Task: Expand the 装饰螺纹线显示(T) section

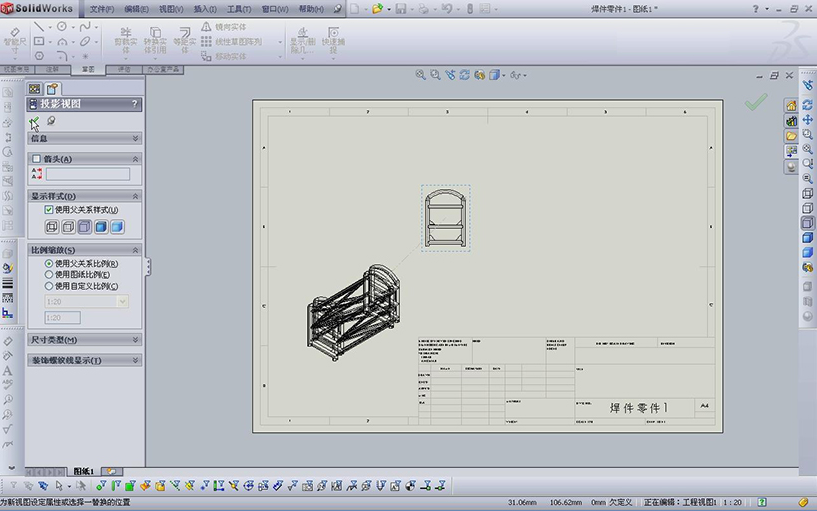Action: click(x=135, y=360)
